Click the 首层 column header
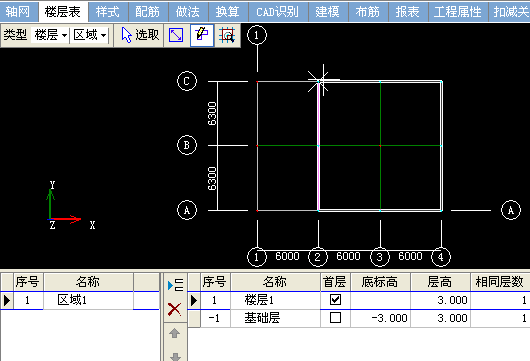The height and width of the screenshot is (361, 530). tap(335, 282)
